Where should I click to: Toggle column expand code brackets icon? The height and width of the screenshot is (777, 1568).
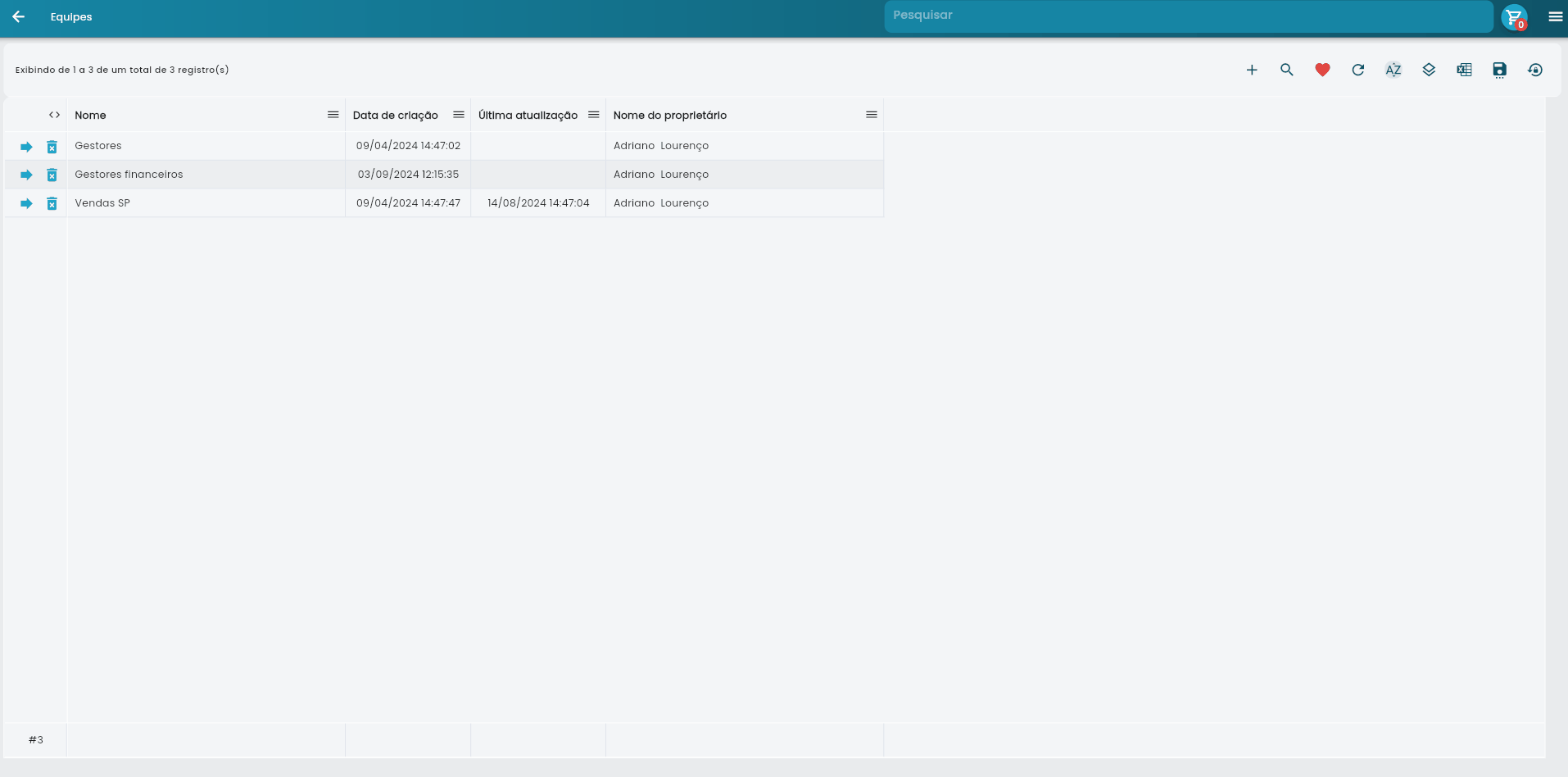click(x=54, y=115)
